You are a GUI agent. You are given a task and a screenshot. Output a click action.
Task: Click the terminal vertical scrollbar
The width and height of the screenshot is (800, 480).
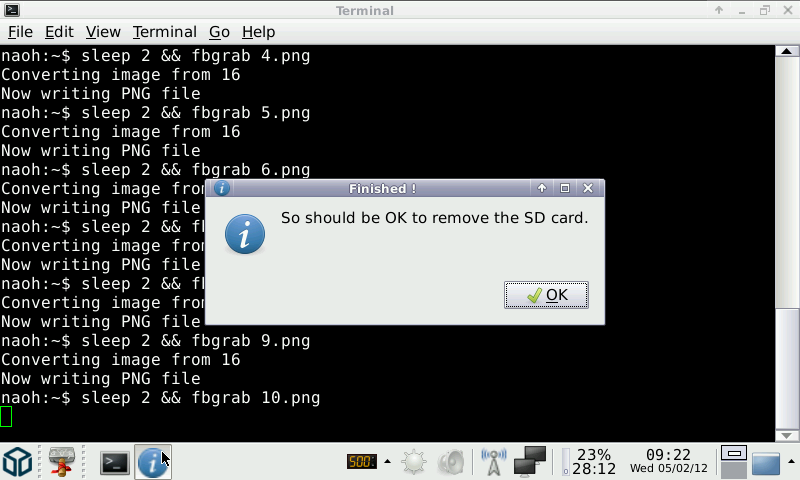(x=788, y=240)
